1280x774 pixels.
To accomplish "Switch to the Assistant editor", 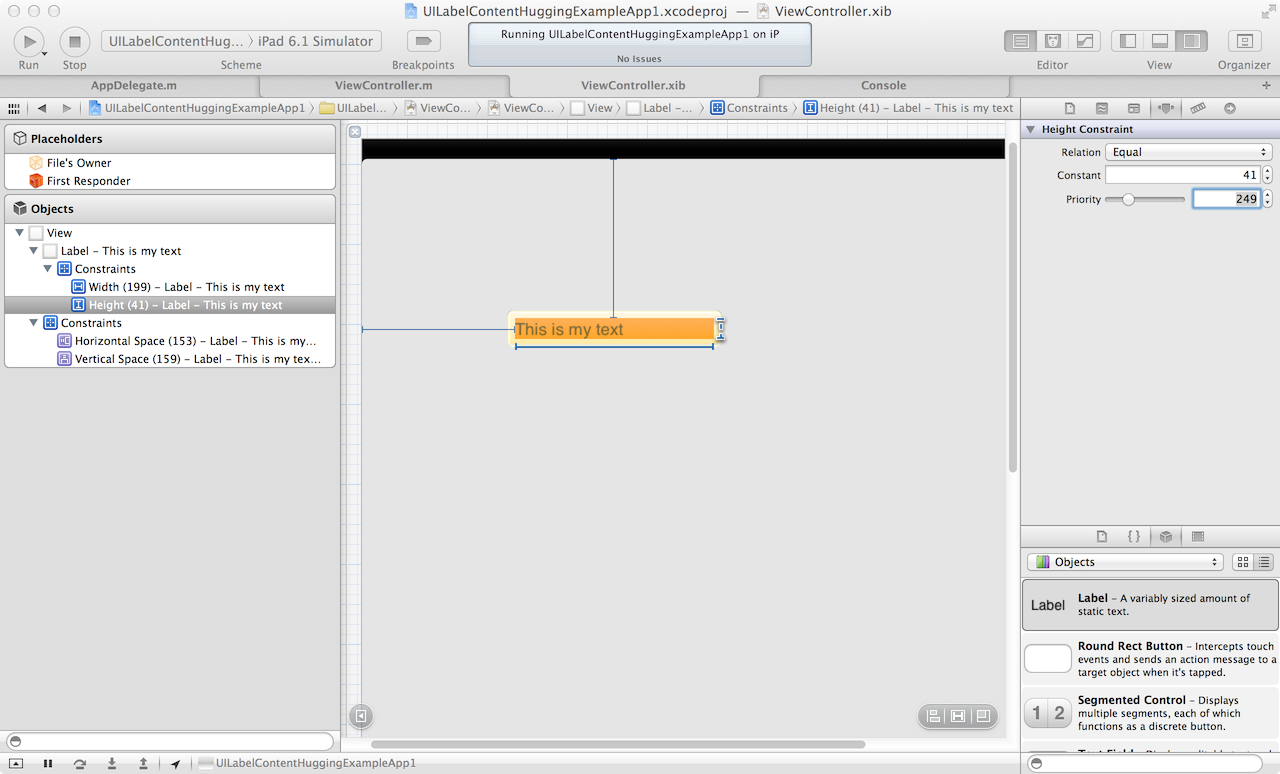I will coord(1052,41).
